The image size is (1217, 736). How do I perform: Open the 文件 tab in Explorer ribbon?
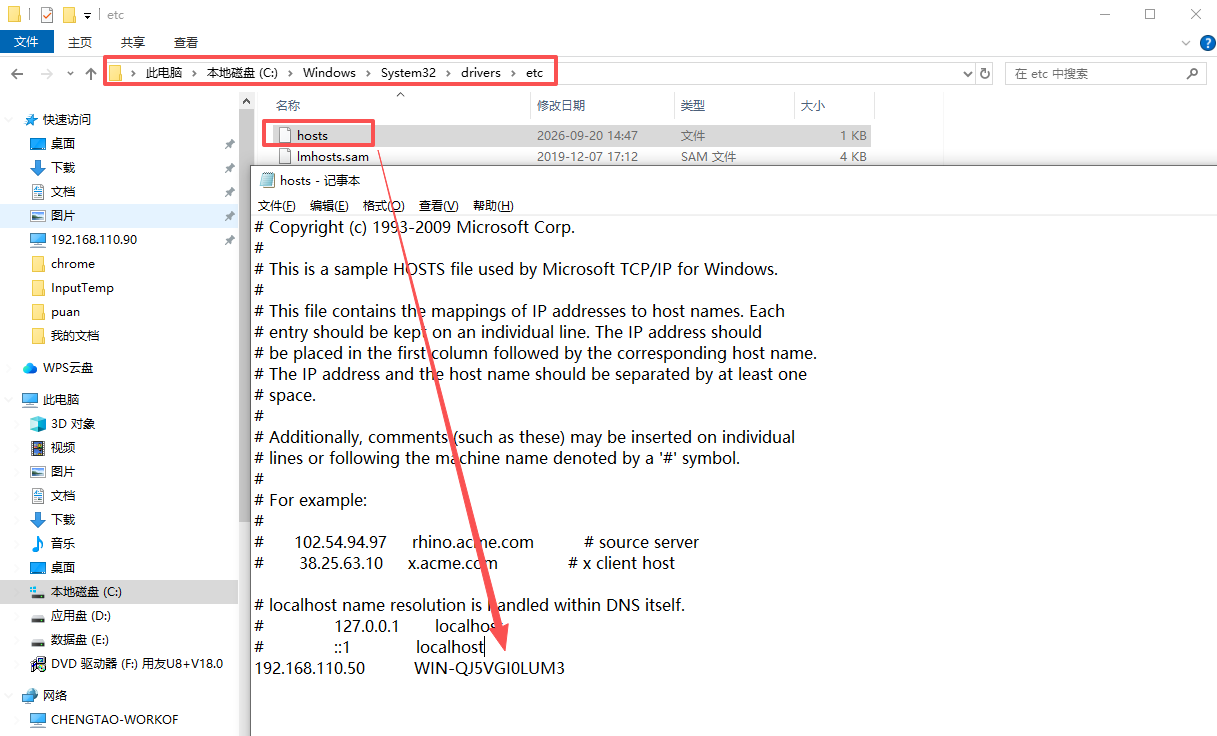coord(27,42)
